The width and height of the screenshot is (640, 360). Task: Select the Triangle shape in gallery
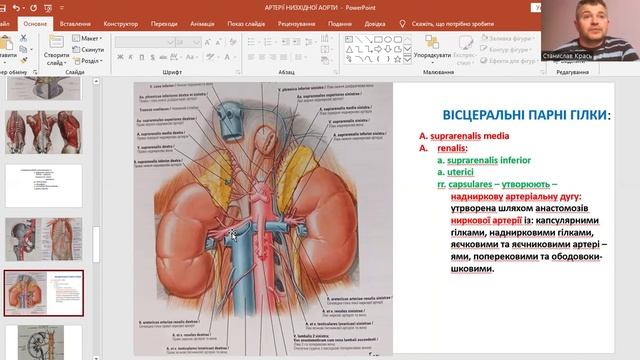(349, 49)
